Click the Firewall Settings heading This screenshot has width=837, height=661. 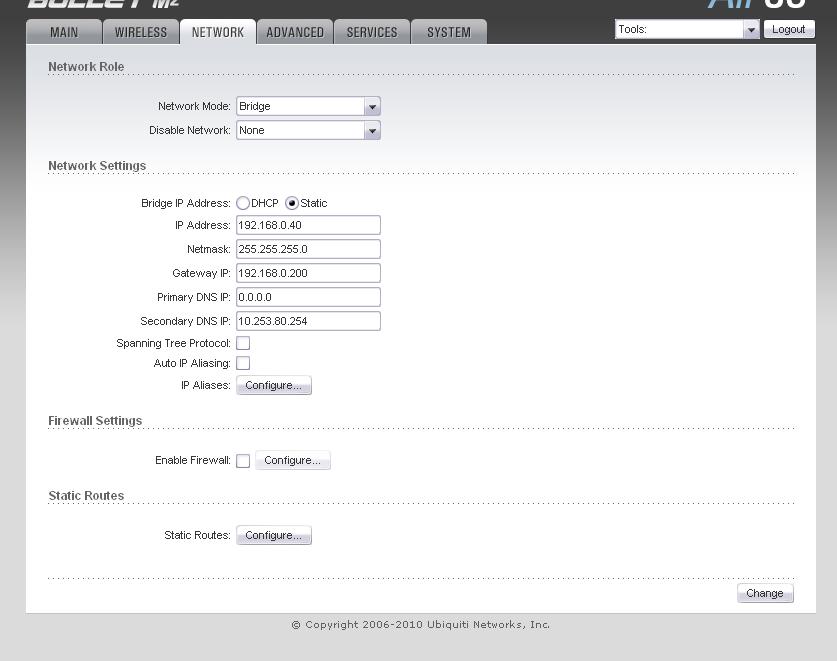click(x=95, y=421)
